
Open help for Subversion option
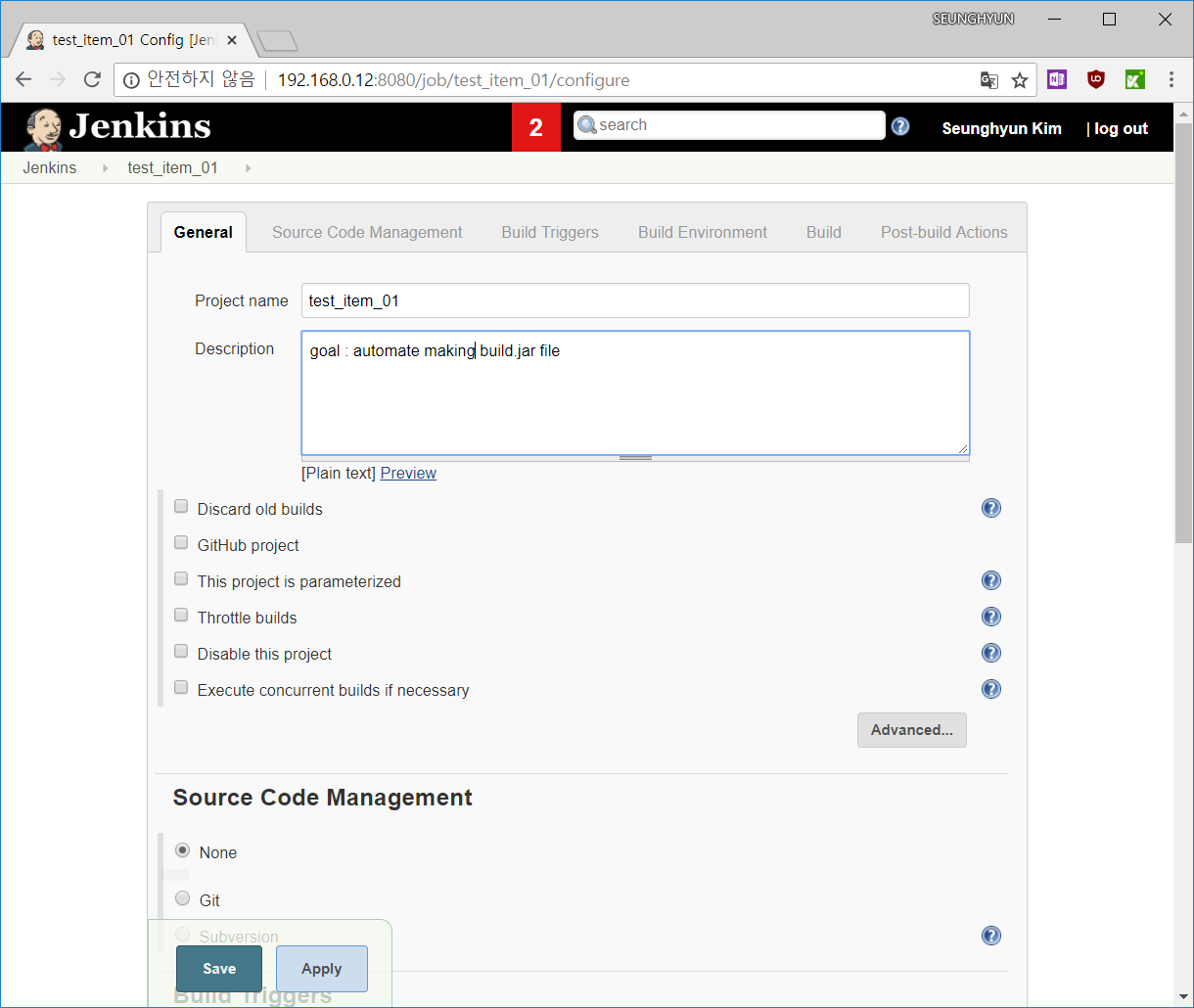(991, 936)
